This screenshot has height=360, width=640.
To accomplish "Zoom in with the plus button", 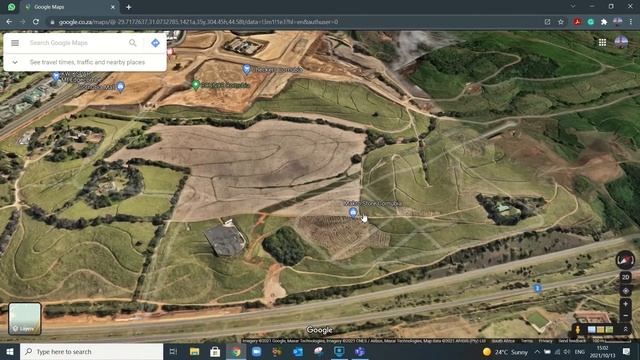I will click(625, 304).
